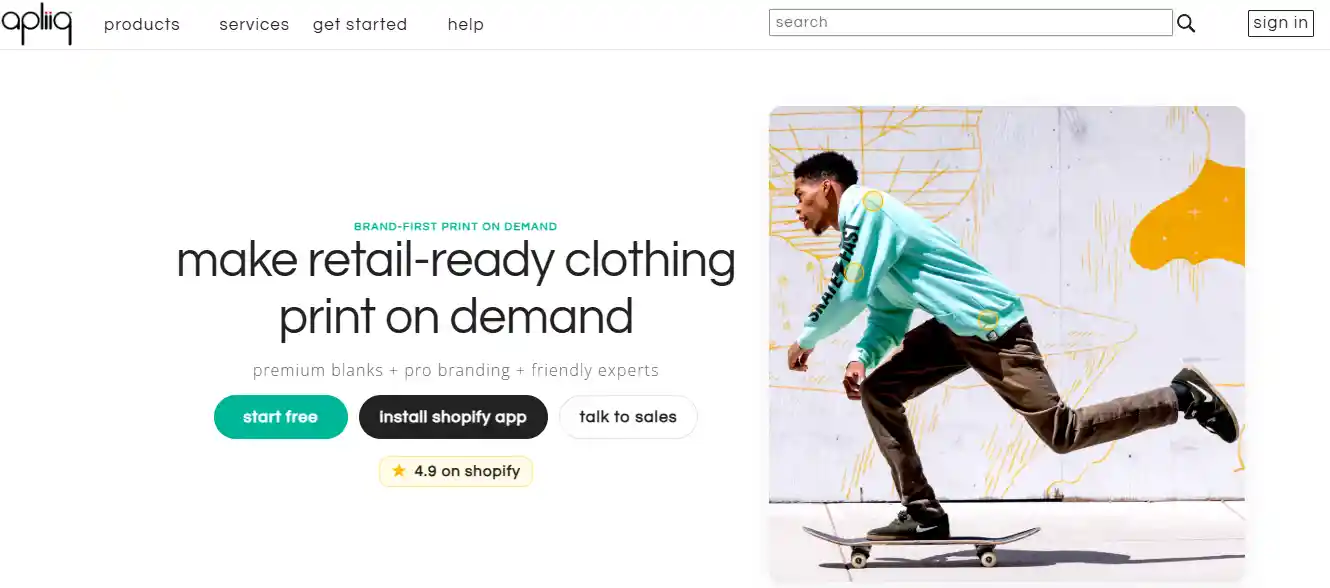This screenshot has width=1330, height=588.
Task: Open the help menu
Action: [465, 24]
